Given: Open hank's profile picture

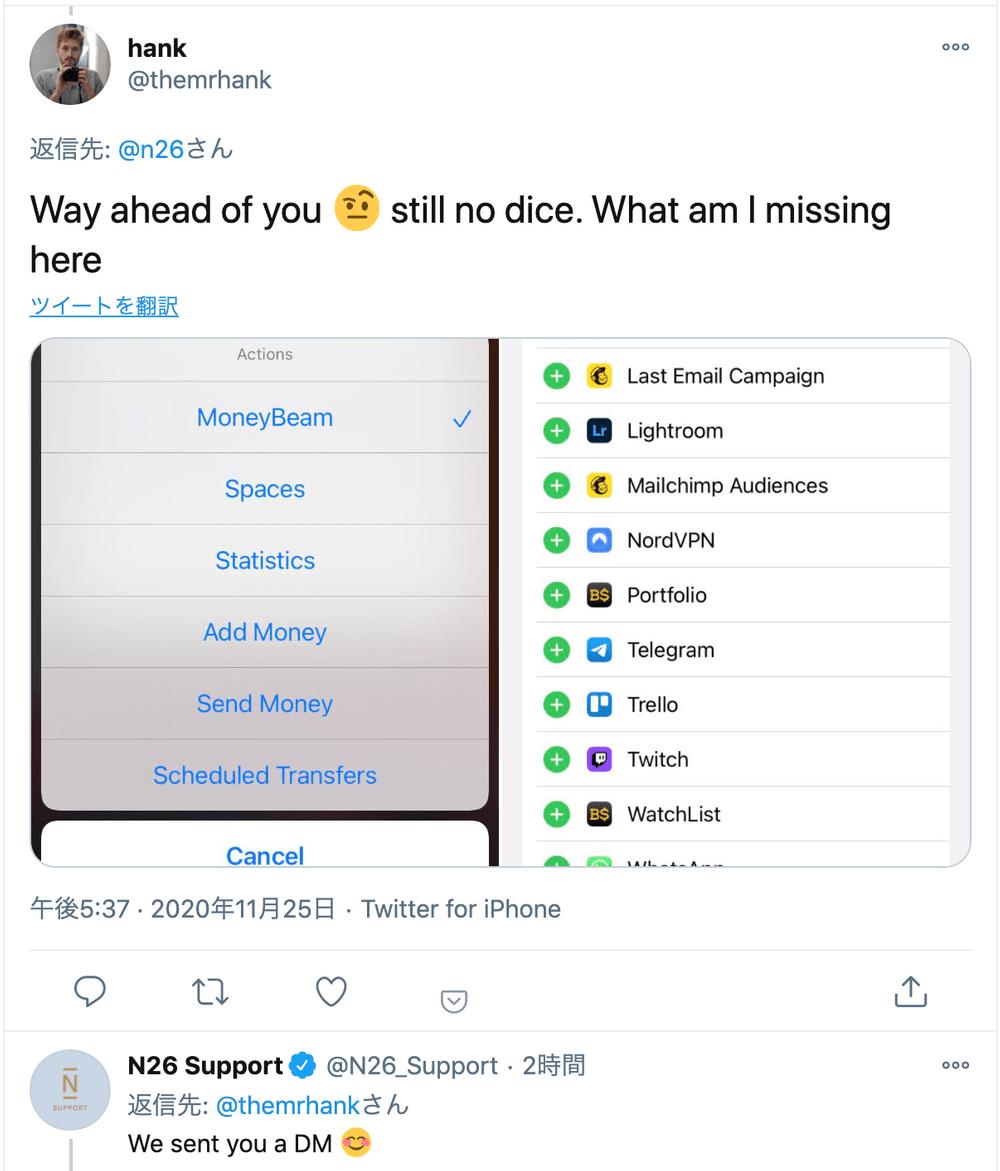Looking at the screenshot, I should point(70,65).
